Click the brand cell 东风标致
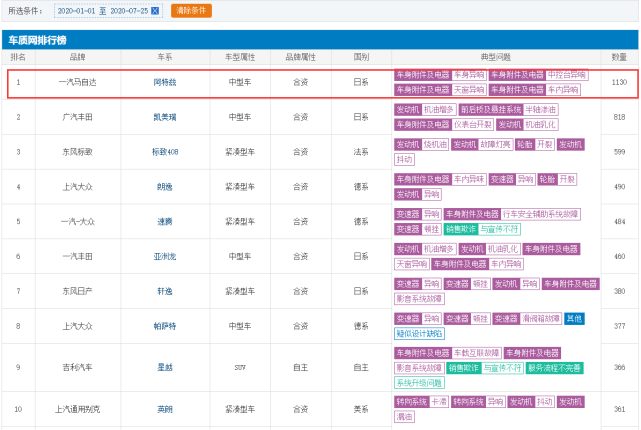Screen dimensions: 641x430 click(78, 152)
